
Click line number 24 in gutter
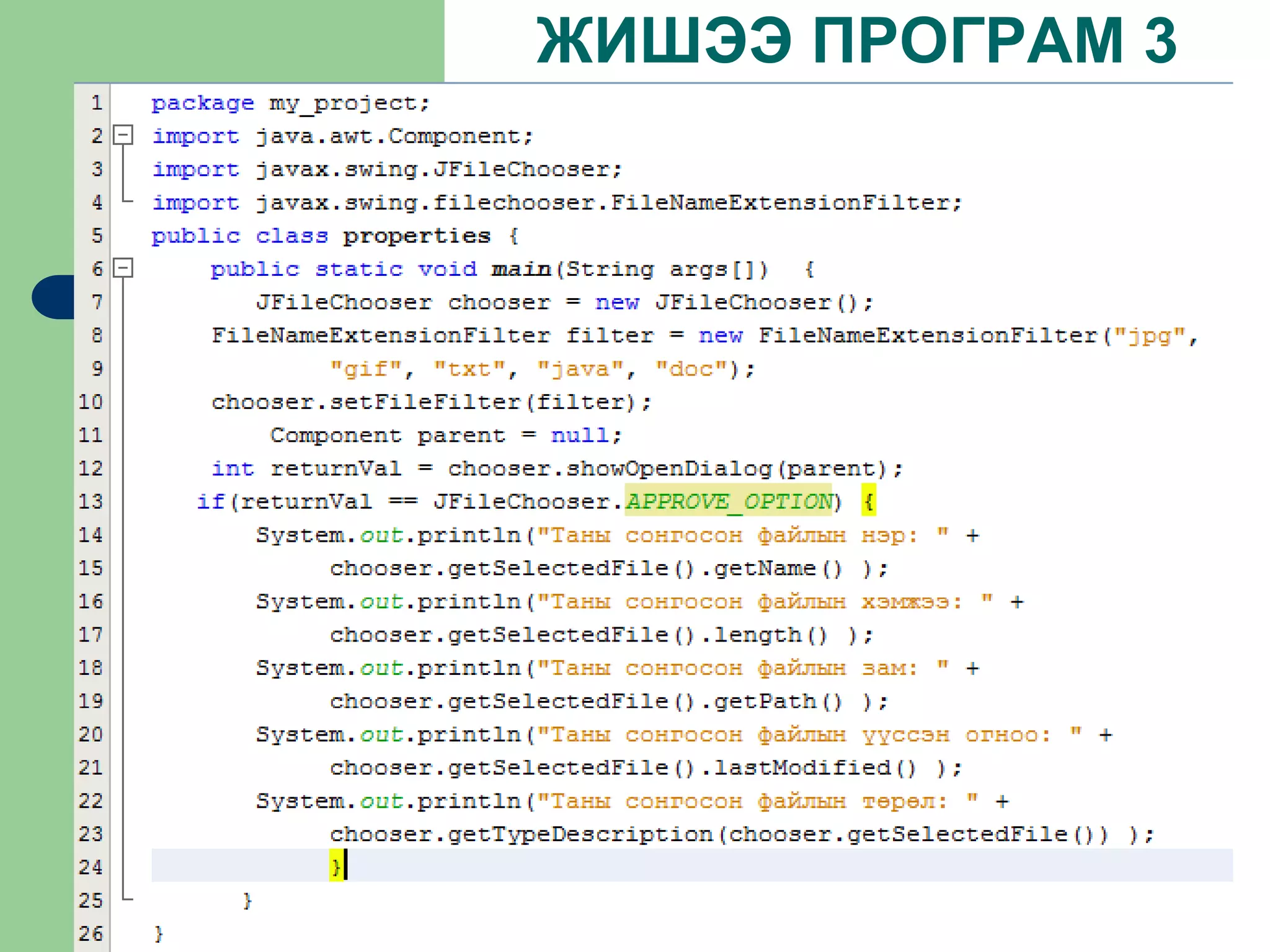pos(91,866)
